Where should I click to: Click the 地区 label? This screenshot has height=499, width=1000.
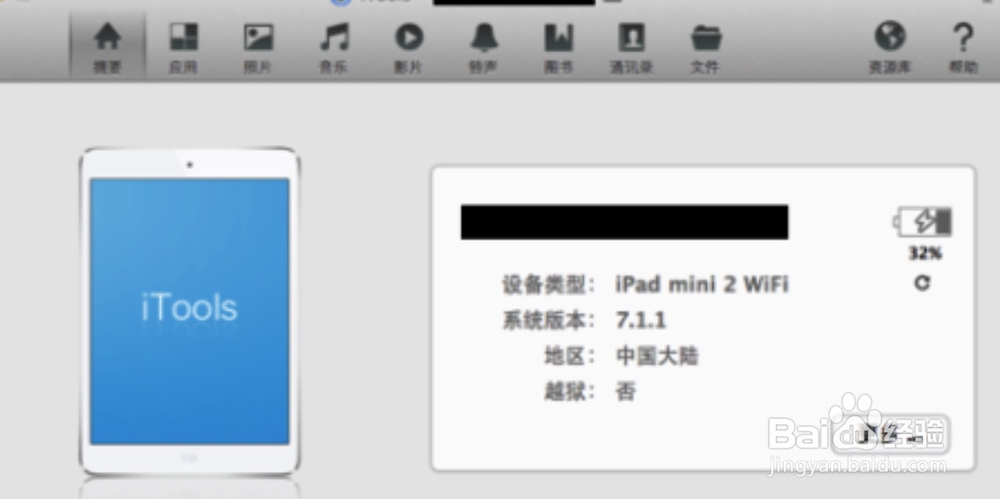[570, 356]
